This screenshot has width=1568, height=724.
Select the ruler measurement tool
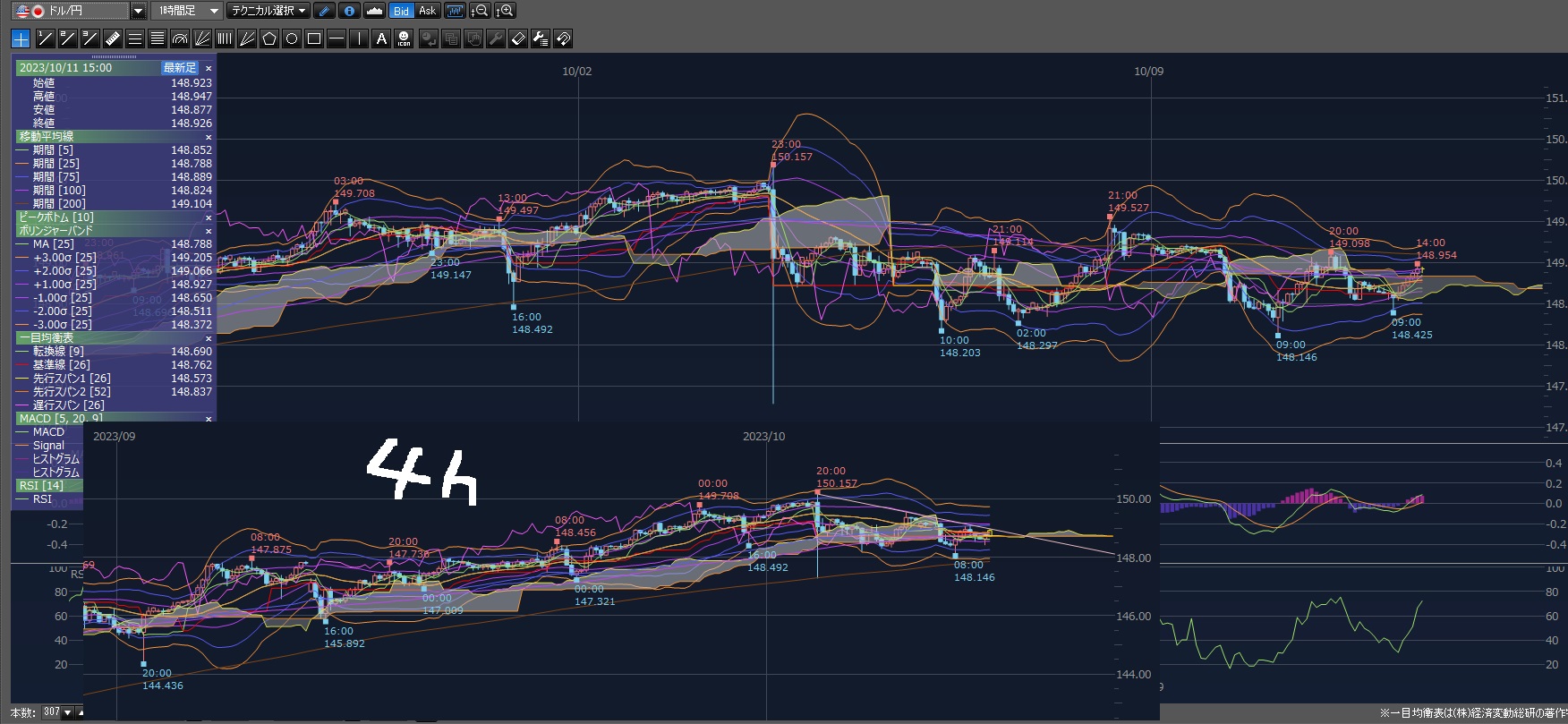[x=112, y=38]
